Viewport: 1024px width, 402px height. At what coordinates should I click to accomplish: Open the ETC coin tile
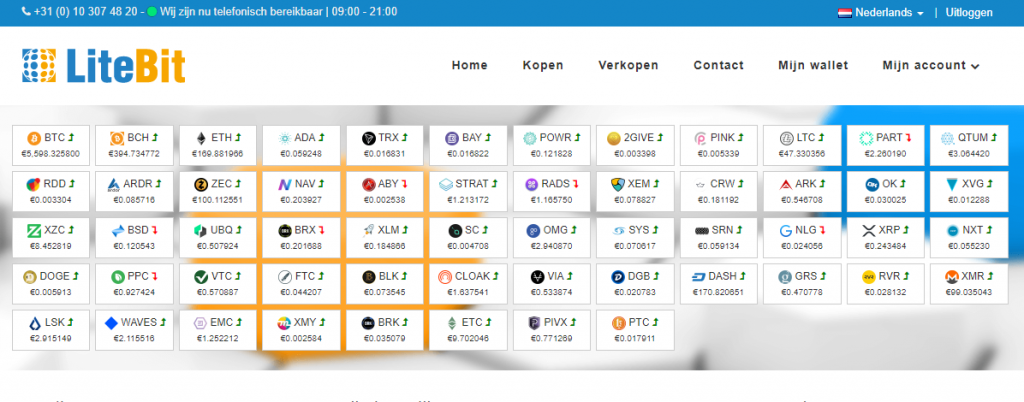click(x=468, y=330)
